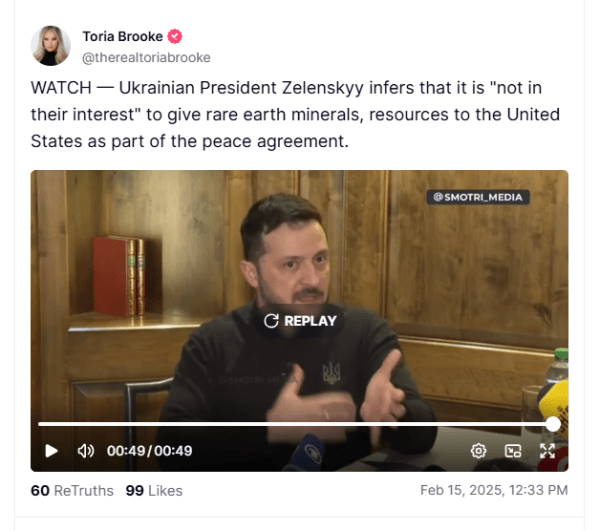Screen dimensions: 600x531
Task: View the 99 Likes list
Action: pos(154,490)
